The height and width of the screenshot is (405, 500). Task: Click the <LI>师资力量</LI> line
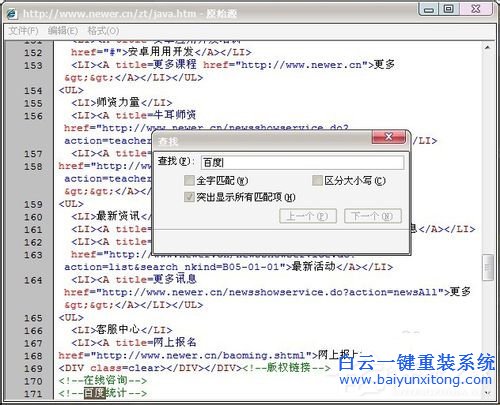[x=122, y=103]
